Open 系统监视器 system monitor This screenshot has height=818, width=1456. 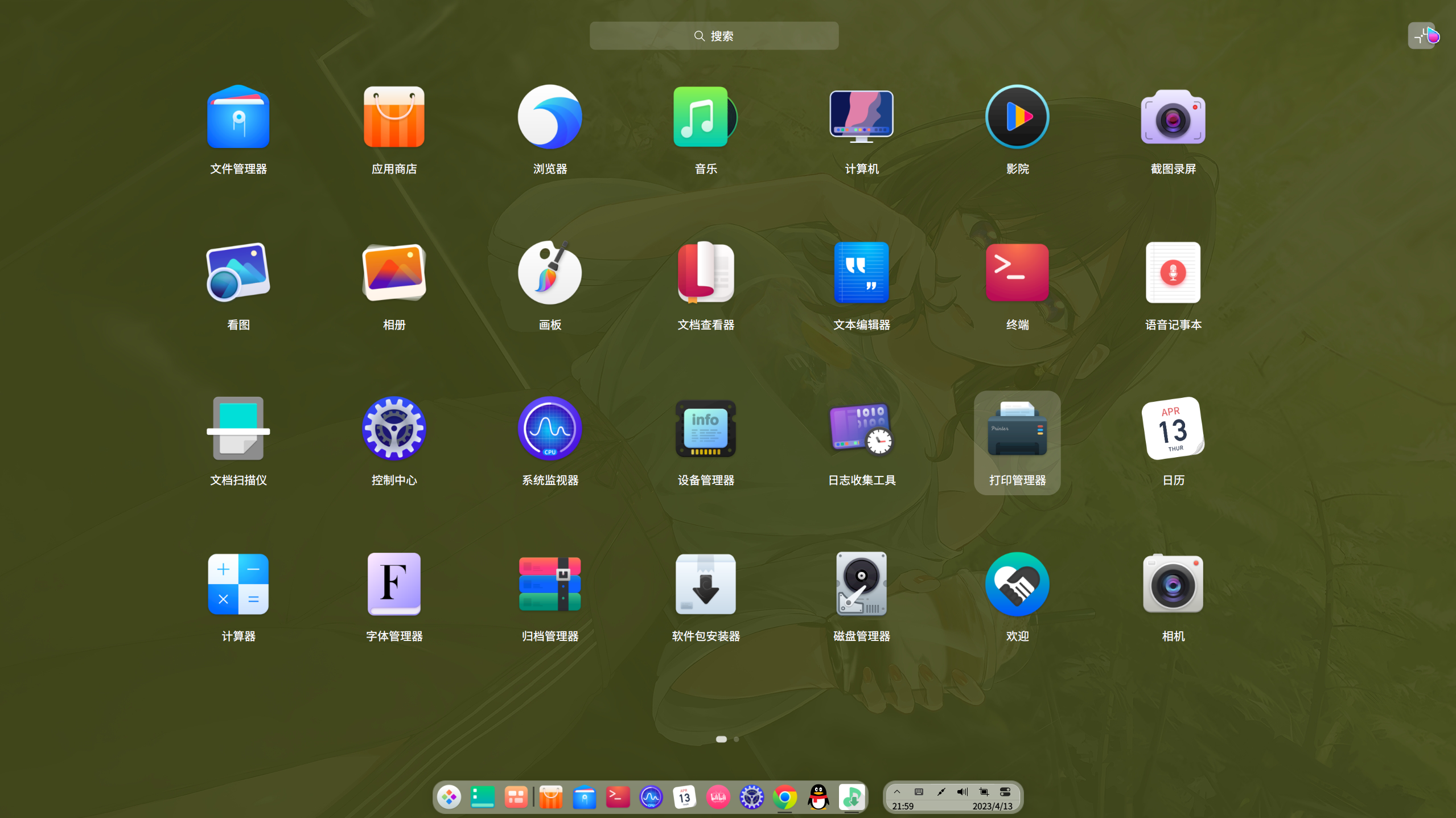549,429
